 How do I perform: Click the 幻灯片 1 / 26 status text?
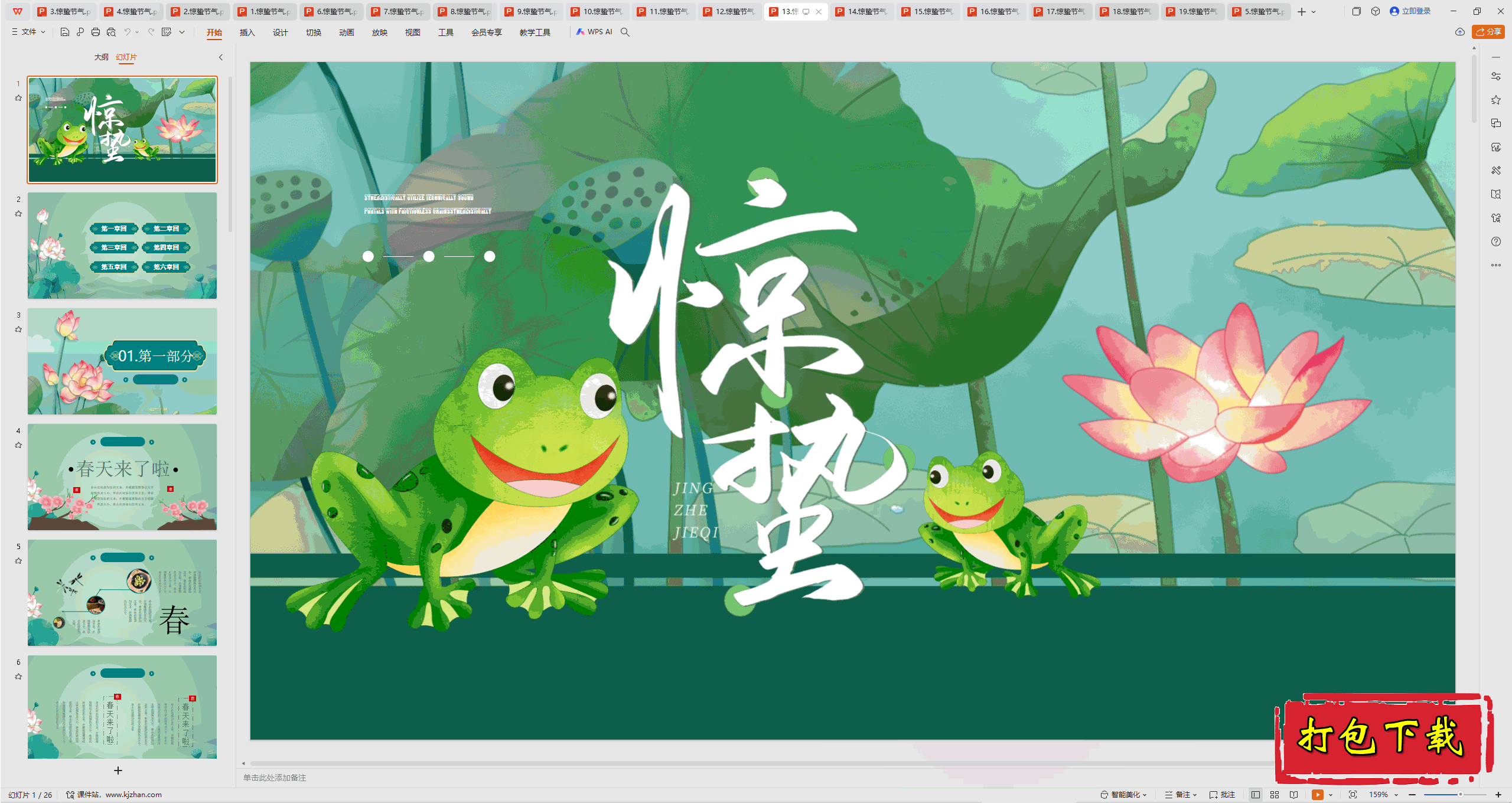coord(30,795)
